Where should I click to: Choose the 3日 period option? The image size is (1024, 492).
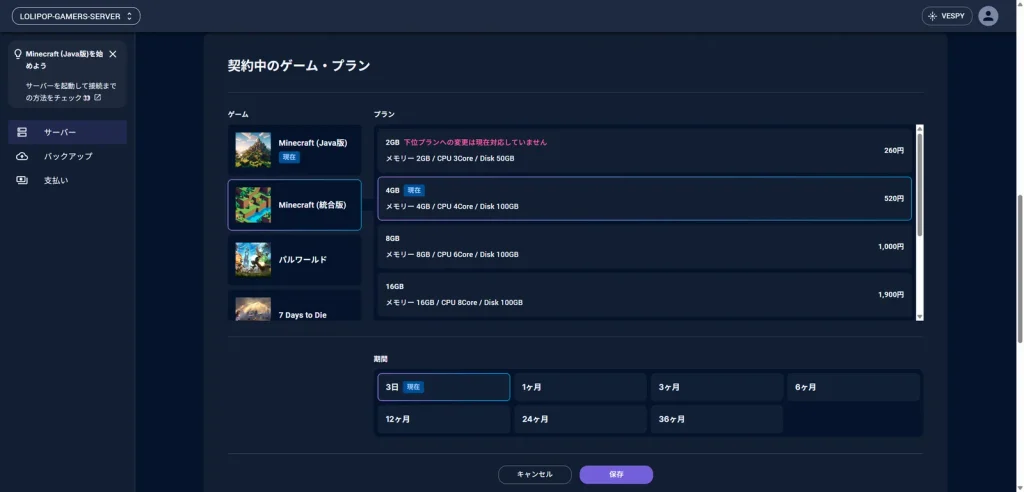pyautogui.click(x=443, y=387)
